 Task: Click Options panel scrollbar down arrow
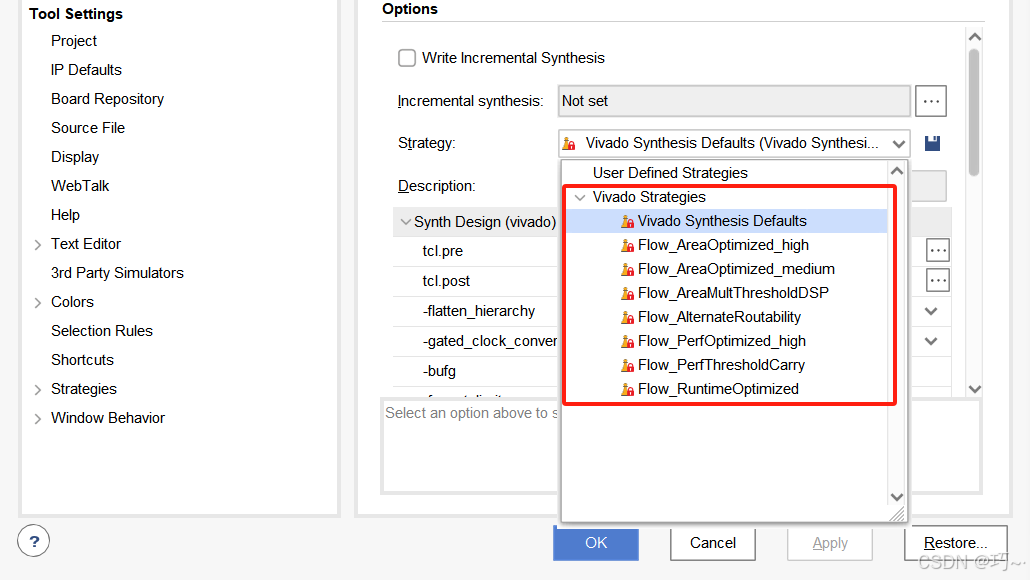974,389
